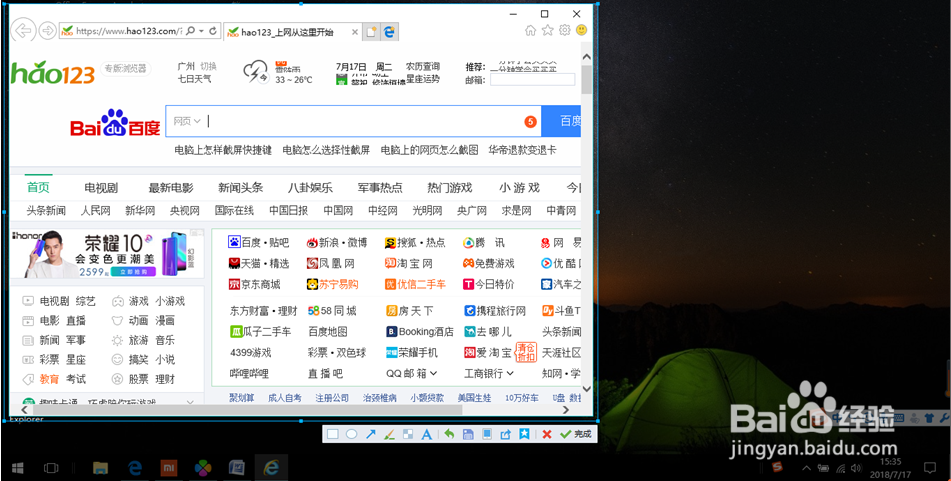The image size is (951, 481).
Task: Open a new IE tab
Action: pos(371,32)
